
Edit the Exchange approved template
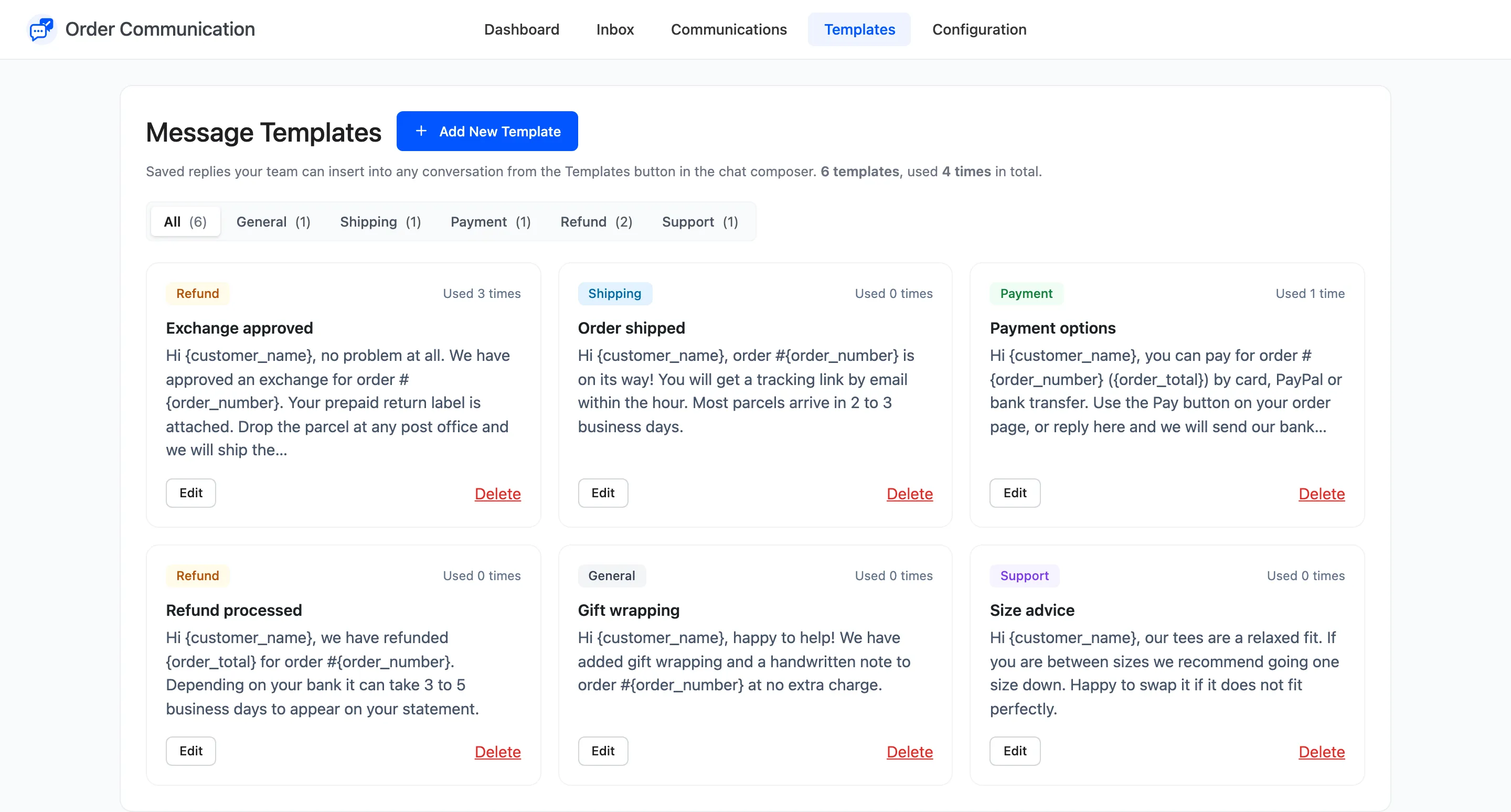tap(190, 493)
